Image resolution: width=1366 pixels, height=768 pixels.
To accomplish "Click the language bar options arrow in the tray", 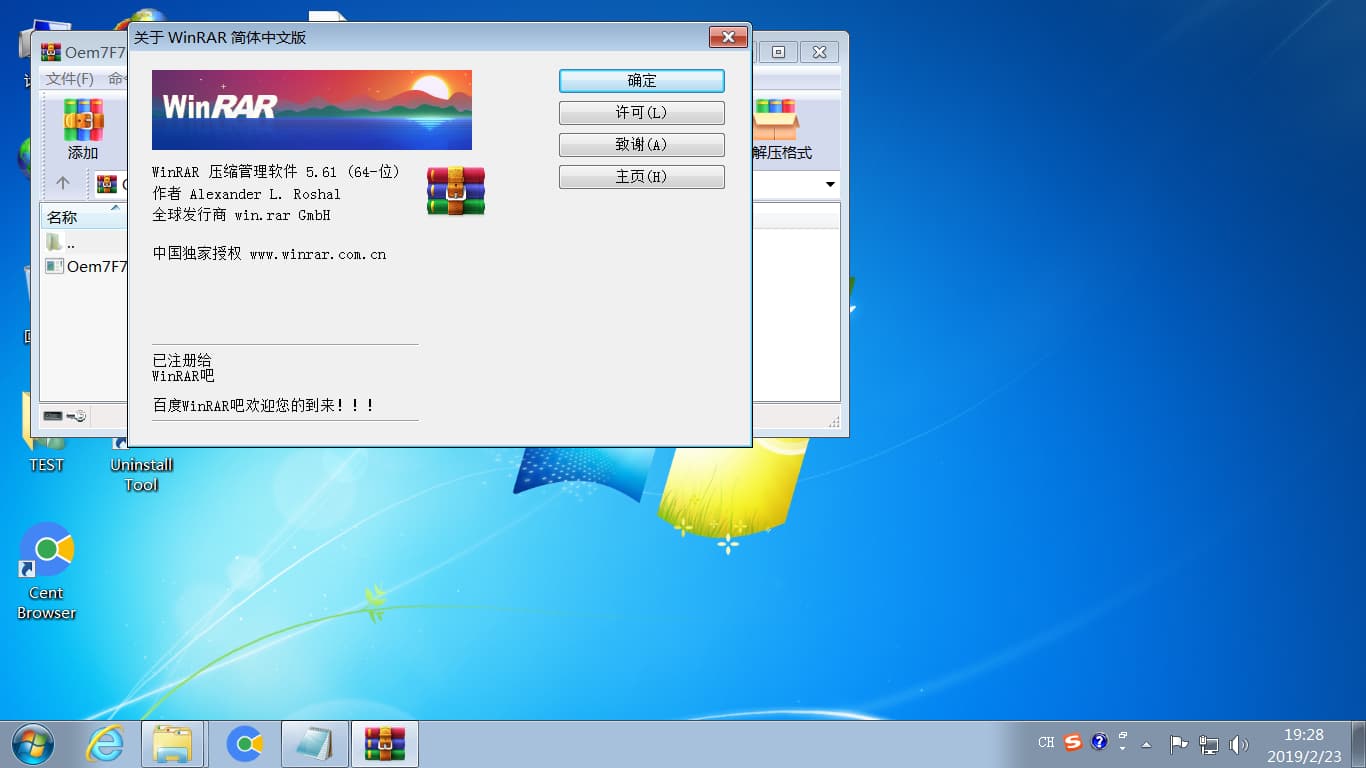I will pos(1123,747).
